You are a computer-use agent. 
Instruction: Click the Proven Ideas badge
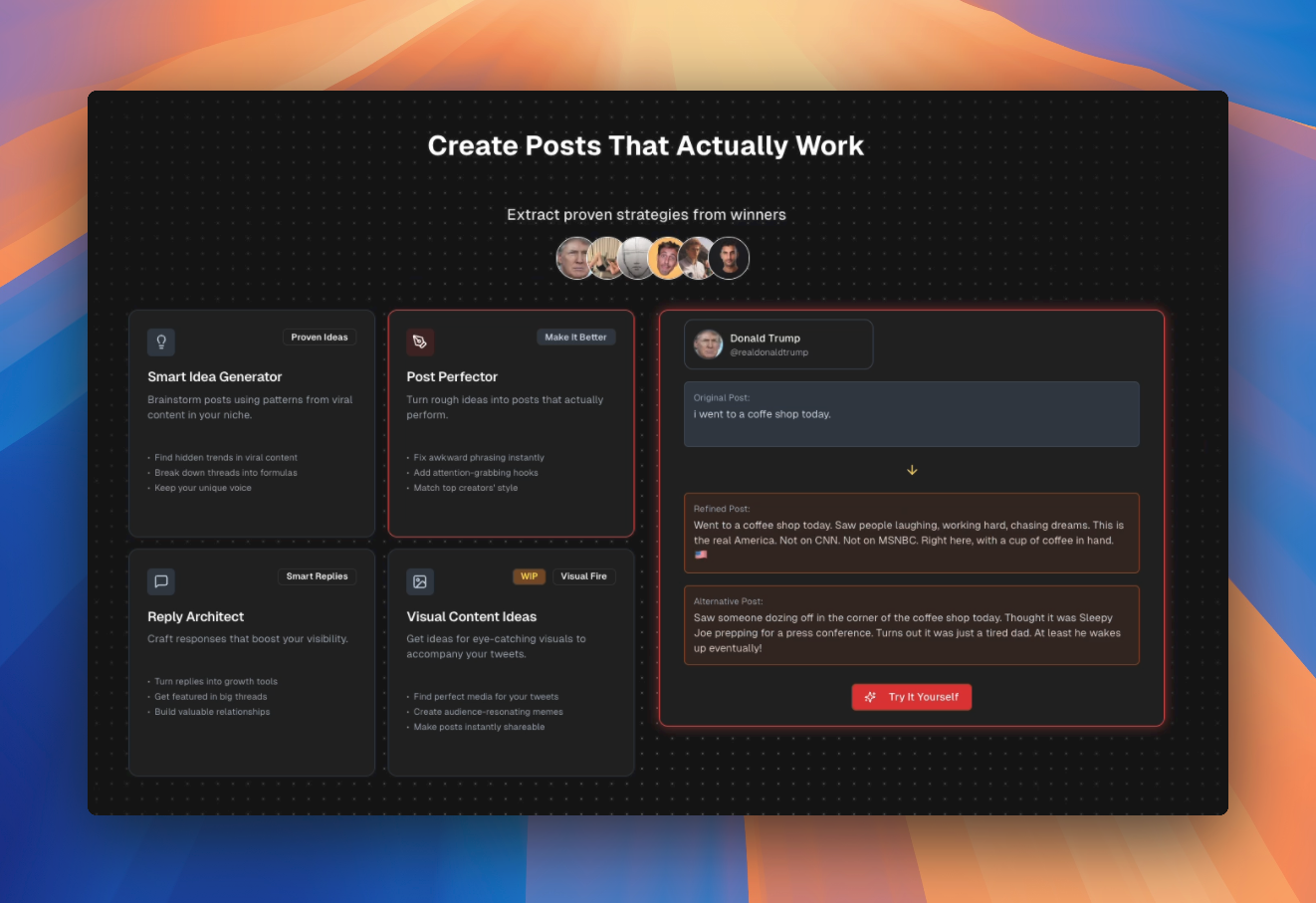pos(320,338)
